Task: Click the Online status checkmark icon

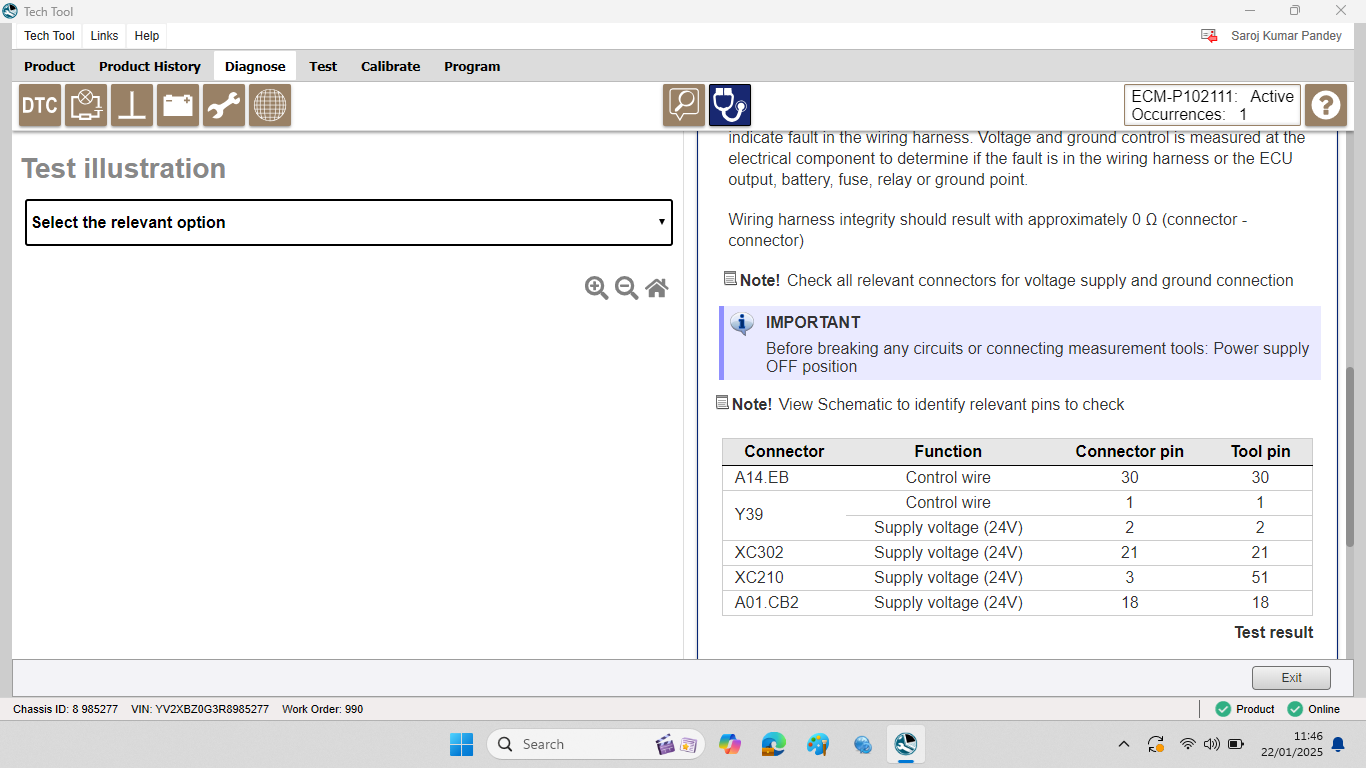Action: pos(1295,709)
